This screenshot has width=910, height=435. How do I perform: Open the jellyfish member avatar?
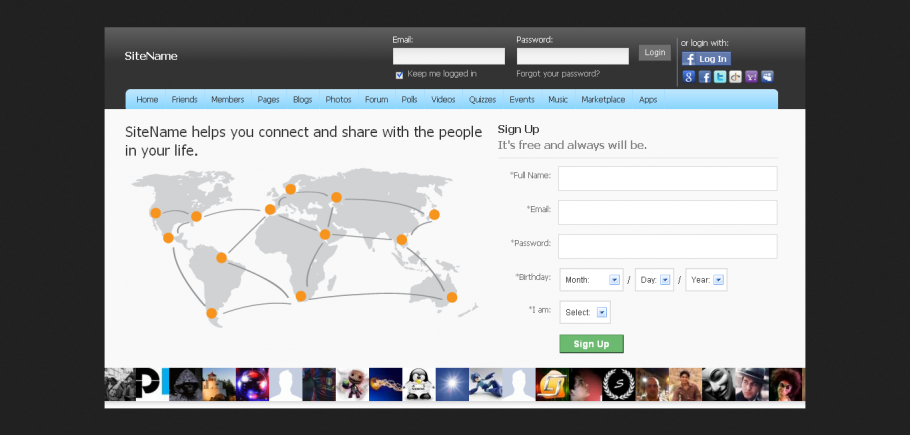click(385, 385)
